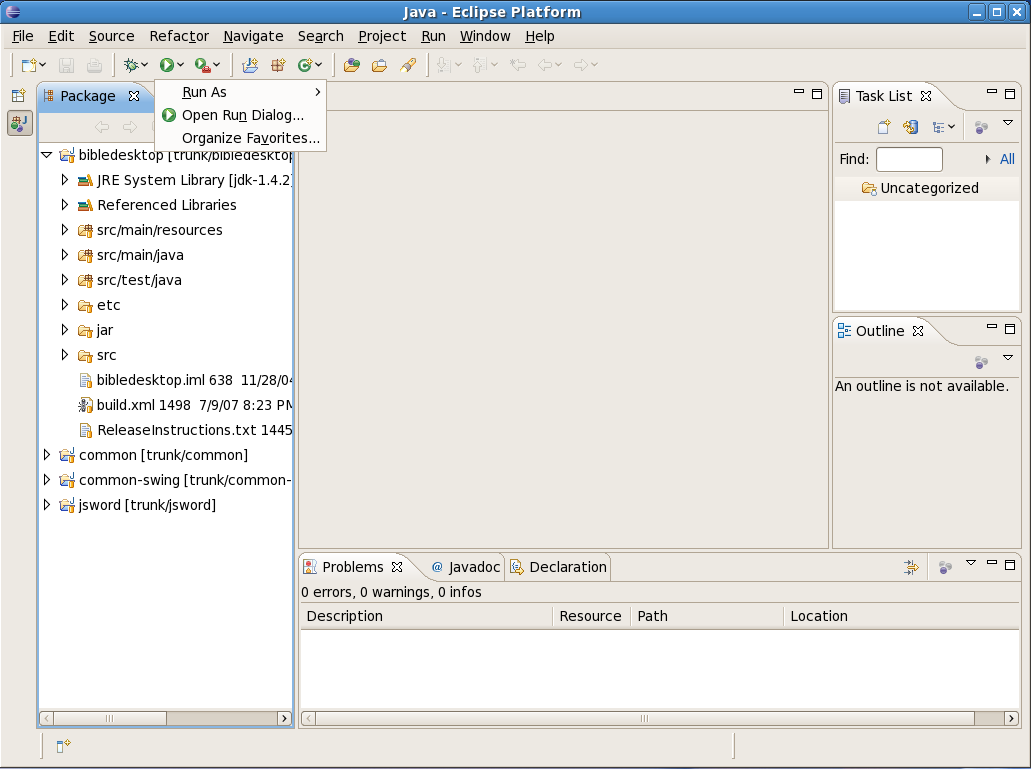Viewport: 1031px width, 769px height.
Task: Expand the src/main/java source folder
Action: (x=65, y=255)
